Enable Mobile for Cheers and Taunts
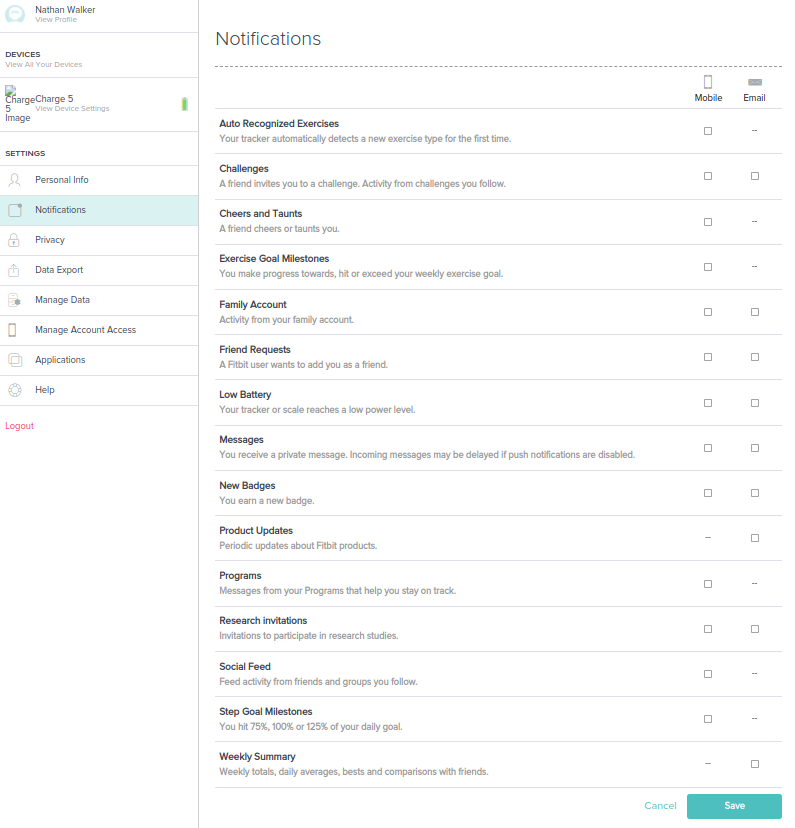The width and height of the screenshot is (795, 828). coord(708,222)
